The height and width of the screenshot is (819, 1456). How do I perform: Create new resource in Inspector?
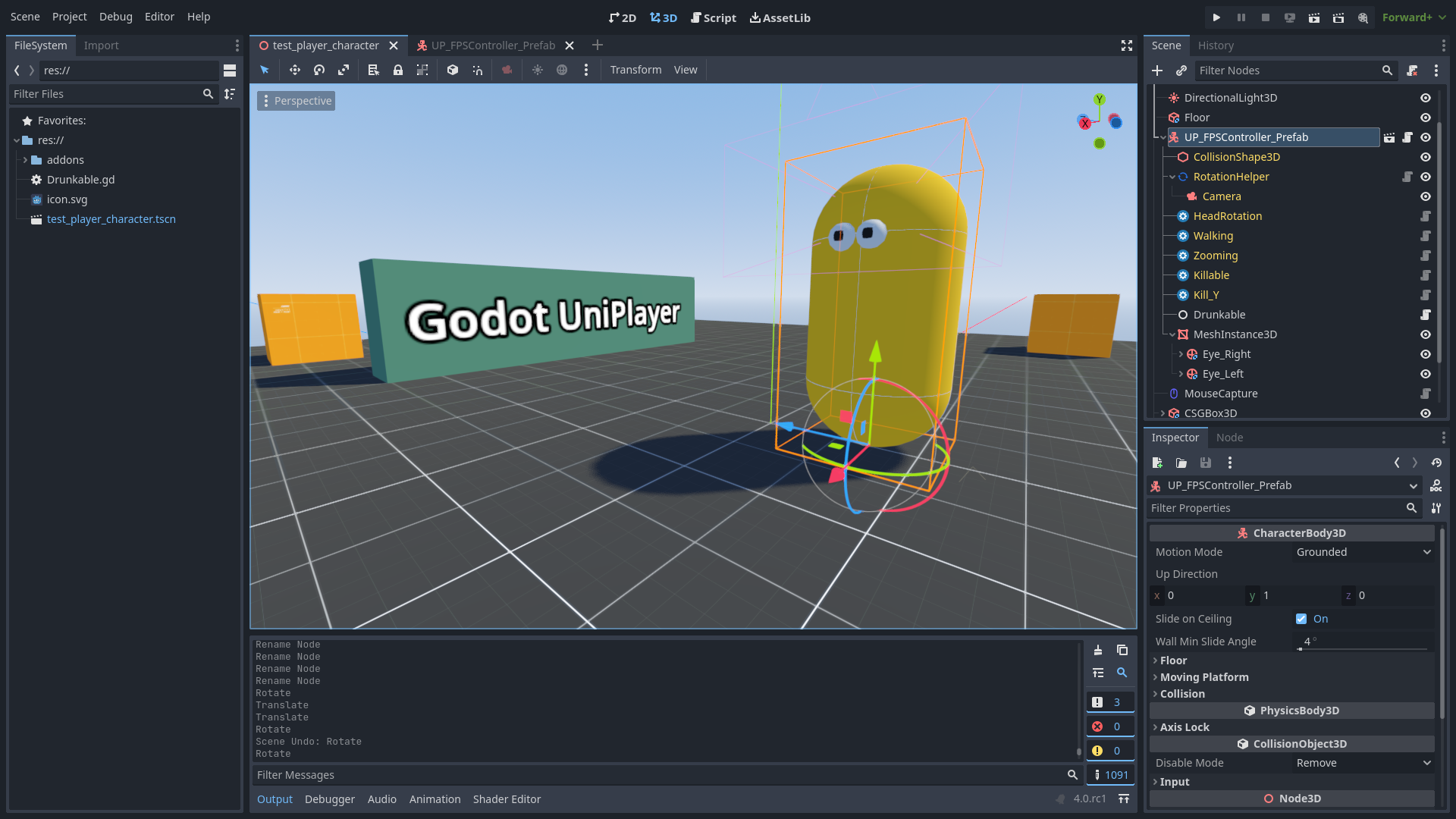pos(1157,463)
